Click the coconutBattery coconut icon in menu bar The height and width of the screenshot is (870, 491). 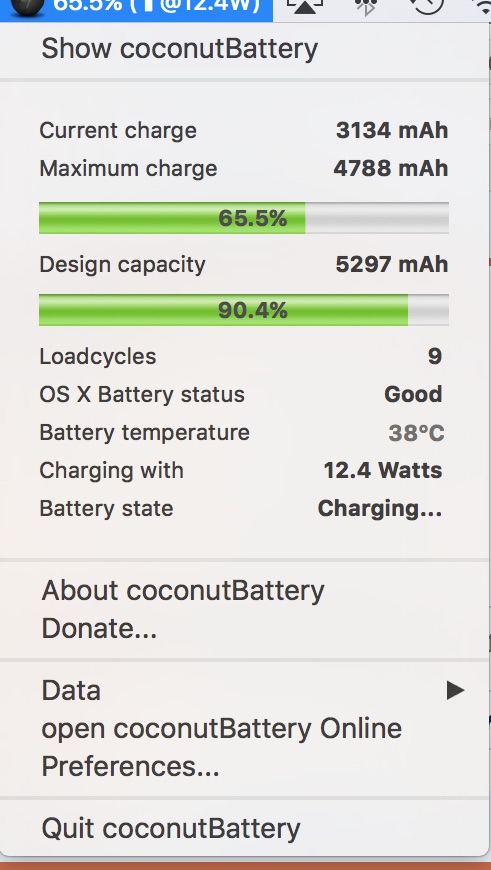click(28, 6)
